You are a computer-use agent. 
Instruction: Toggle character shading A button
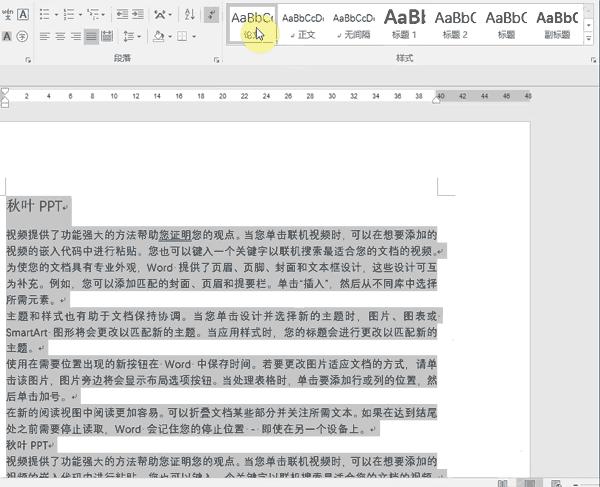(7, 36)
